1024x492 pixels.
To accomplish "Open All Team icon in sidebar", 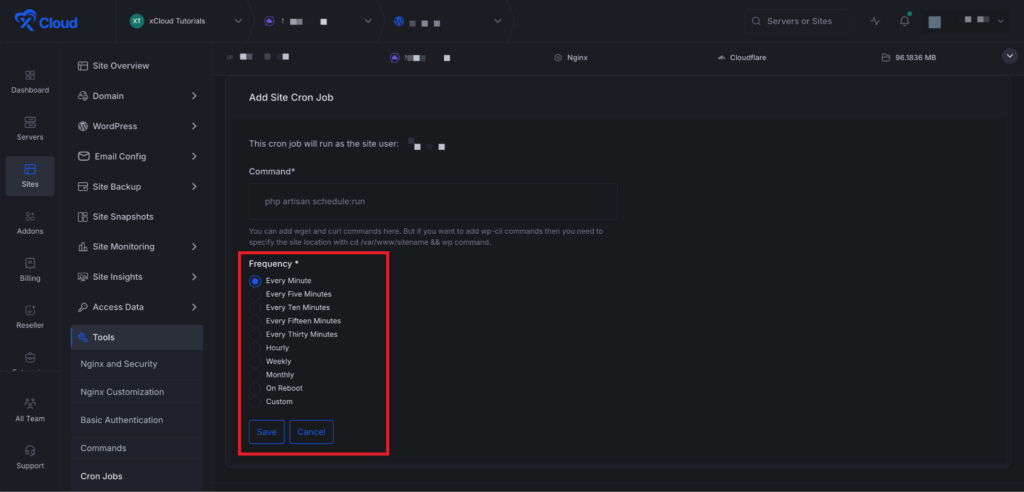I will click(x=30, y=403).
